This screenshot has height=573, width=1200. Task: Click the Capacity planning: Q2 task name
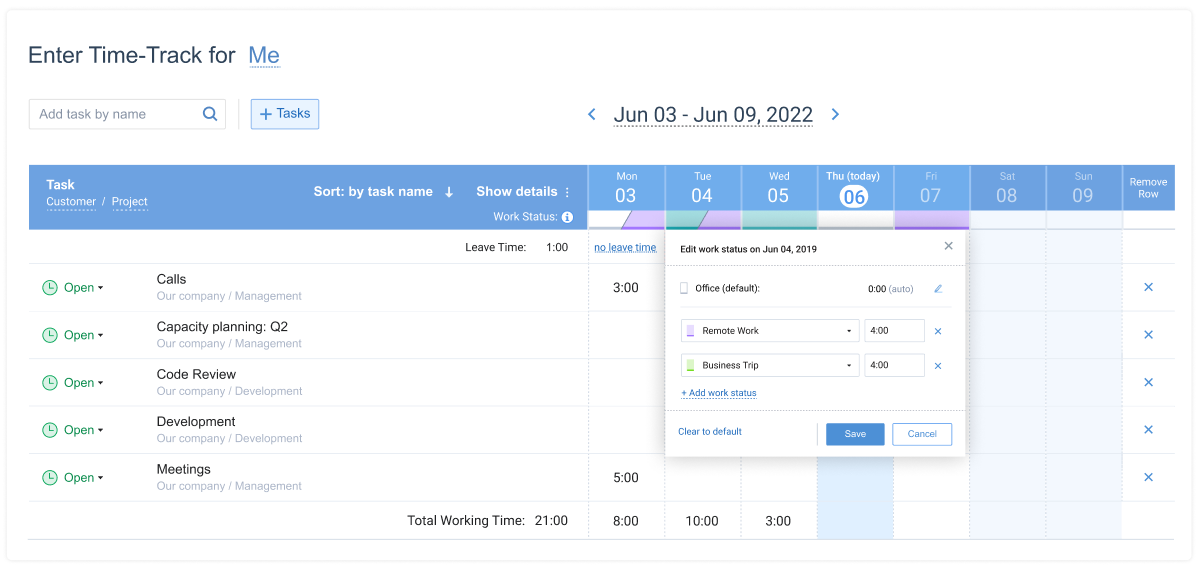[x=222, y=327]
